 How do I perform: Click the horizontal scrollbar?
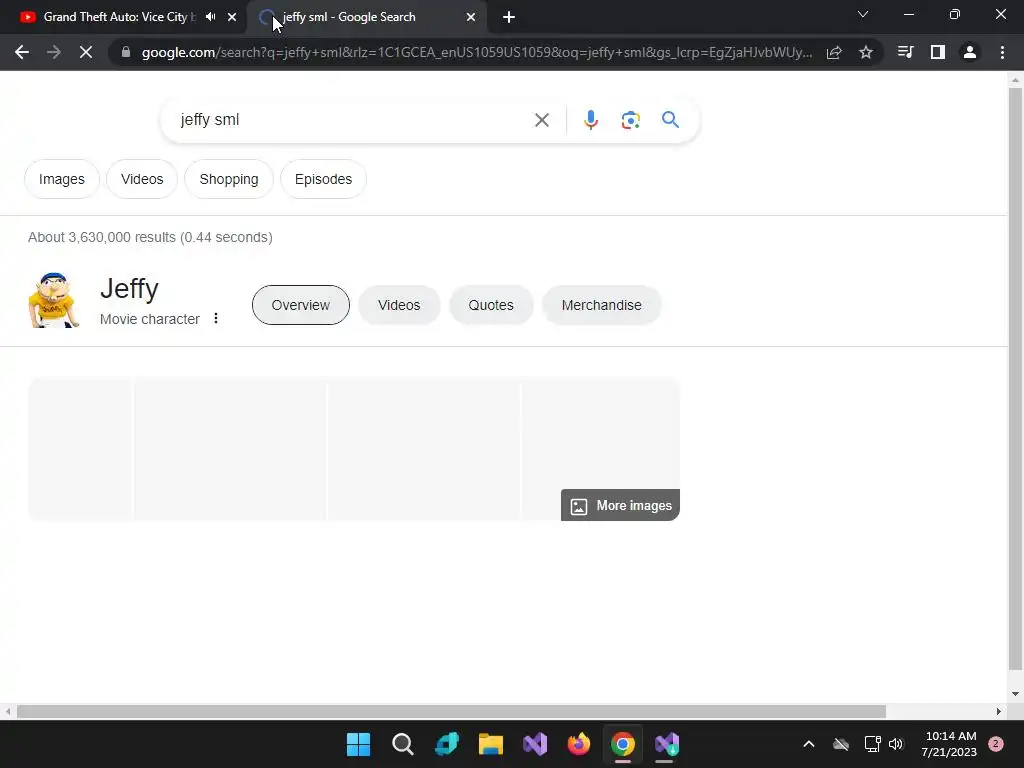(451, 711)
